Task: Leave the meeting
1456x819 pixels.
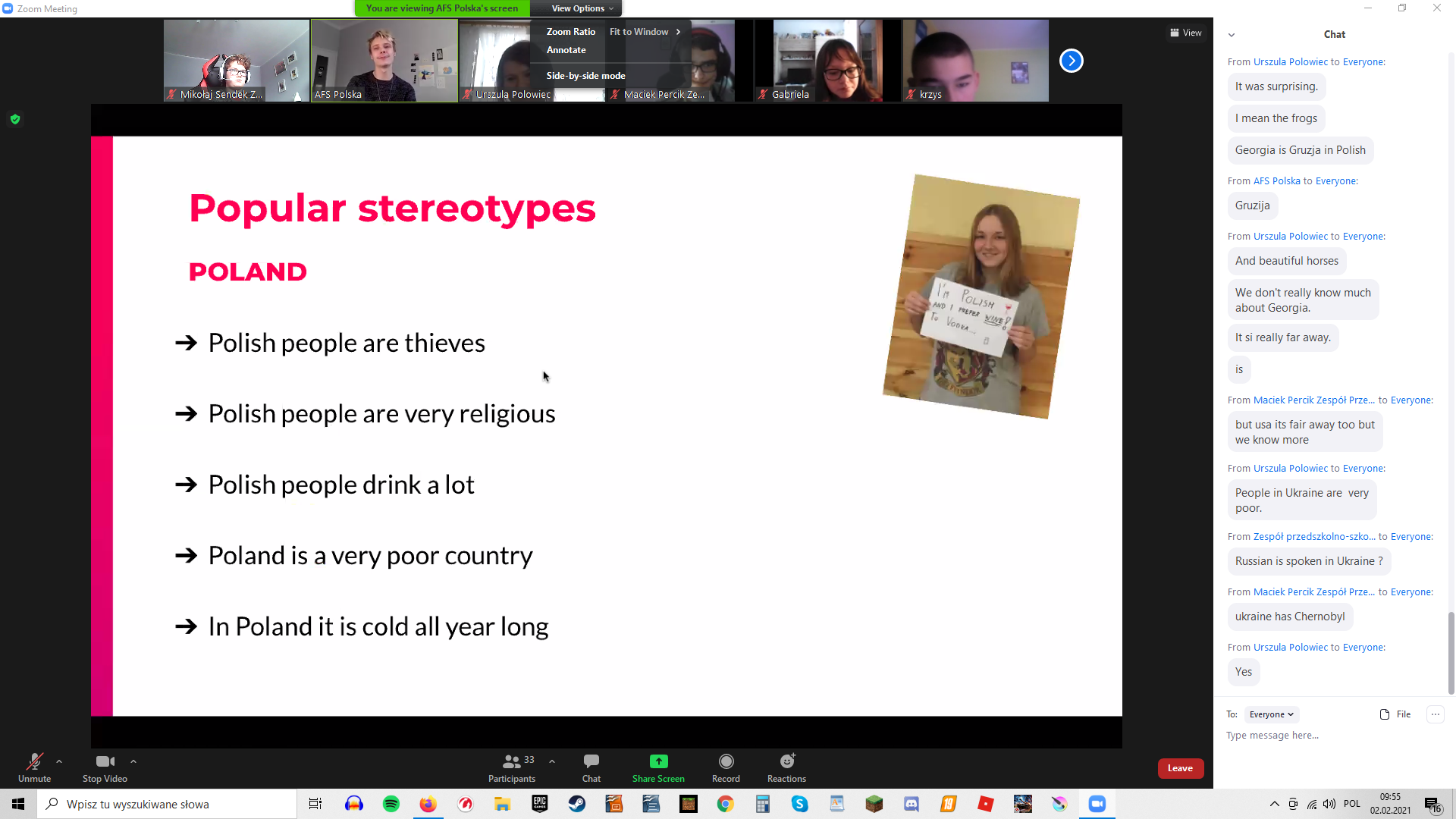Action: click(x=1180, y=768)
